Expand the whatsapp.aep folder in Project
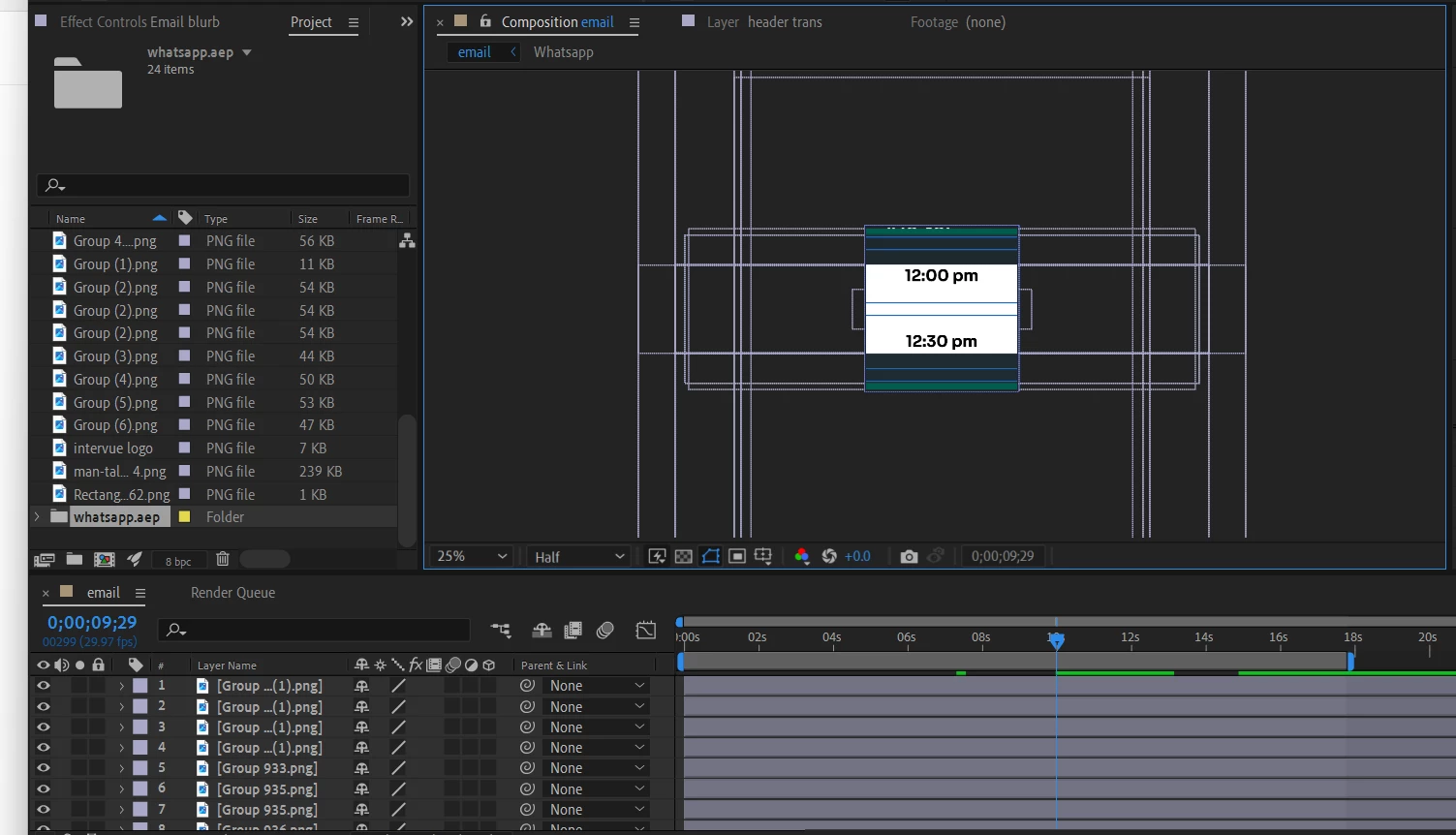The image size is (1456, 835). pyautogui.click(x=38, y=517)
